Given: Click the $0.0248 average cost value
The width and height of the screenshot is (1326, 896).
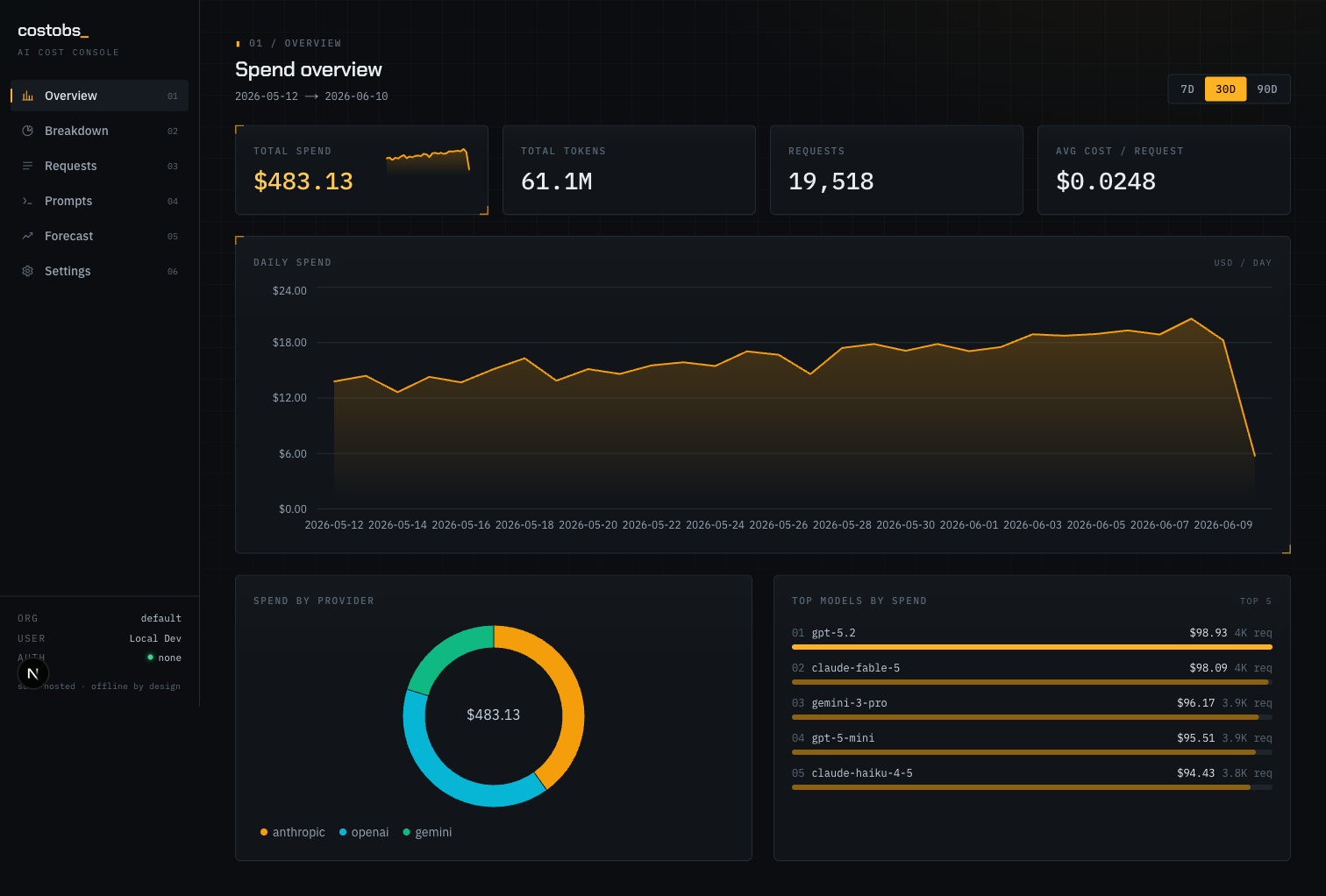Looking at the screenshot, I should [x=1106, y=181].
